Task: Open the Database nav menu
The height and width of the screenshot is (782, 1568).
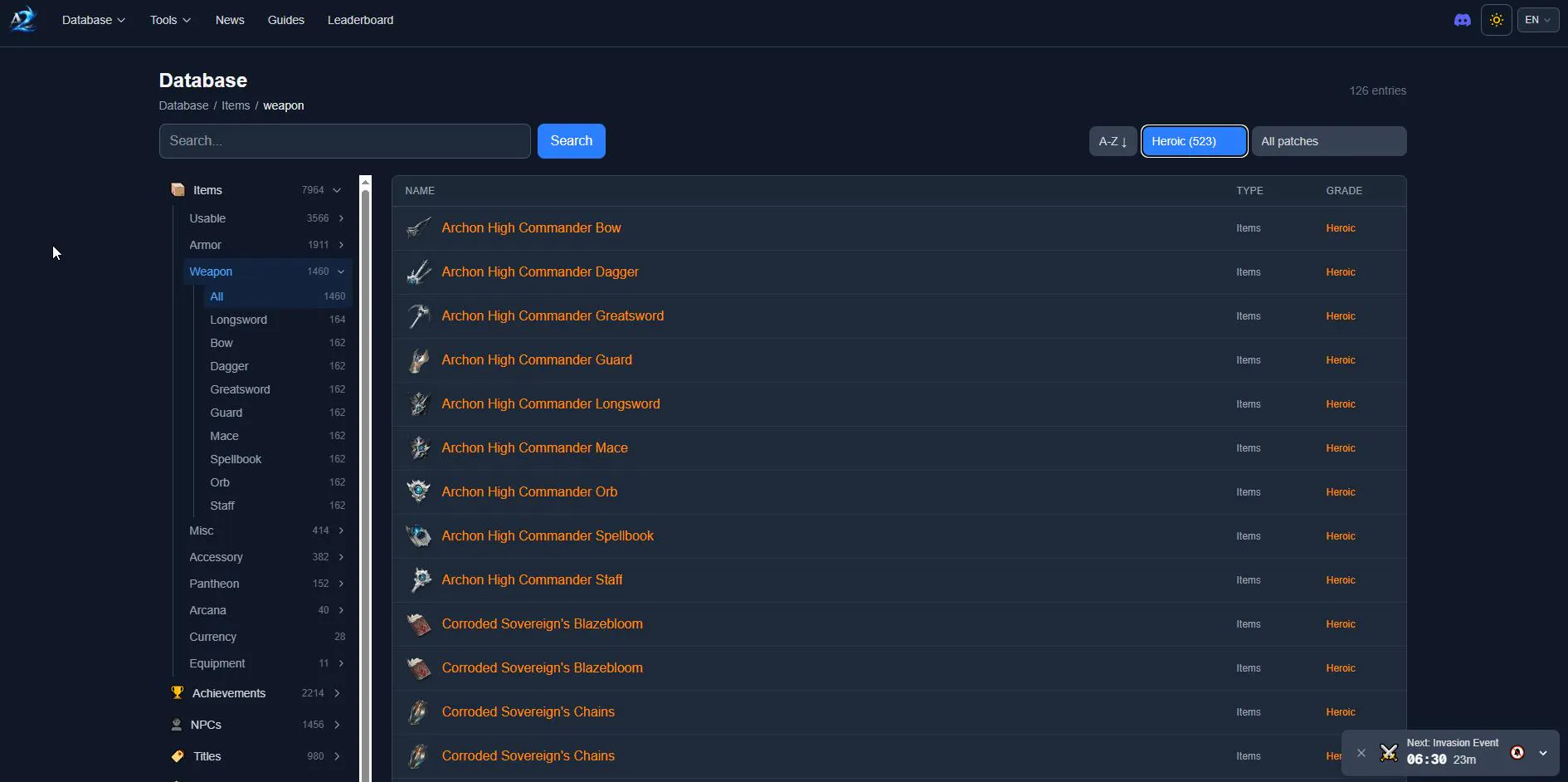Action: pos(93,20)
